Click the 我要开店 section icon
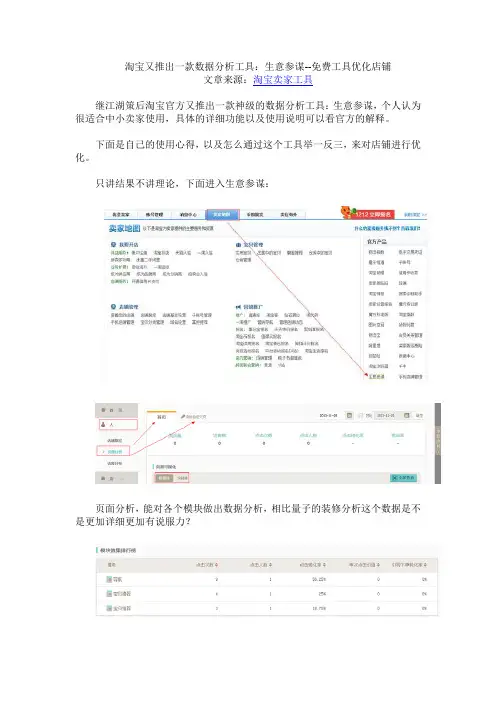The height and width of the screenshot is (702, 496). click(113, 244)
